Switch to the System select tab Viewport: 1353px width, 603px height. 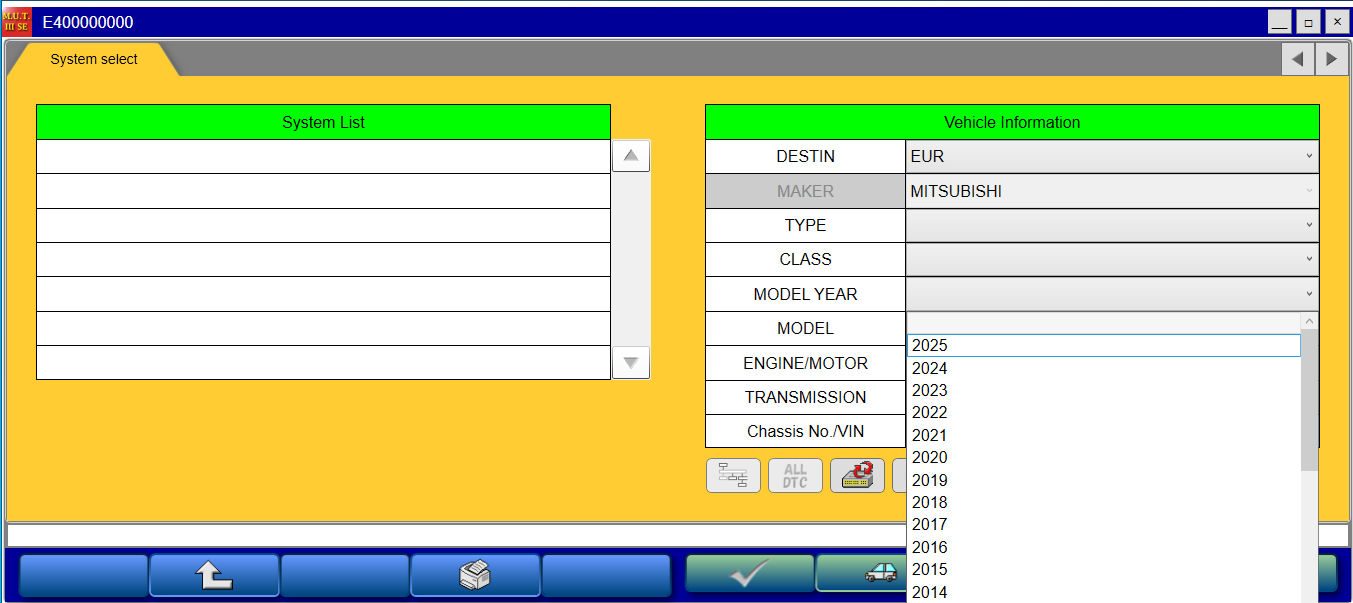pos(95,59)
